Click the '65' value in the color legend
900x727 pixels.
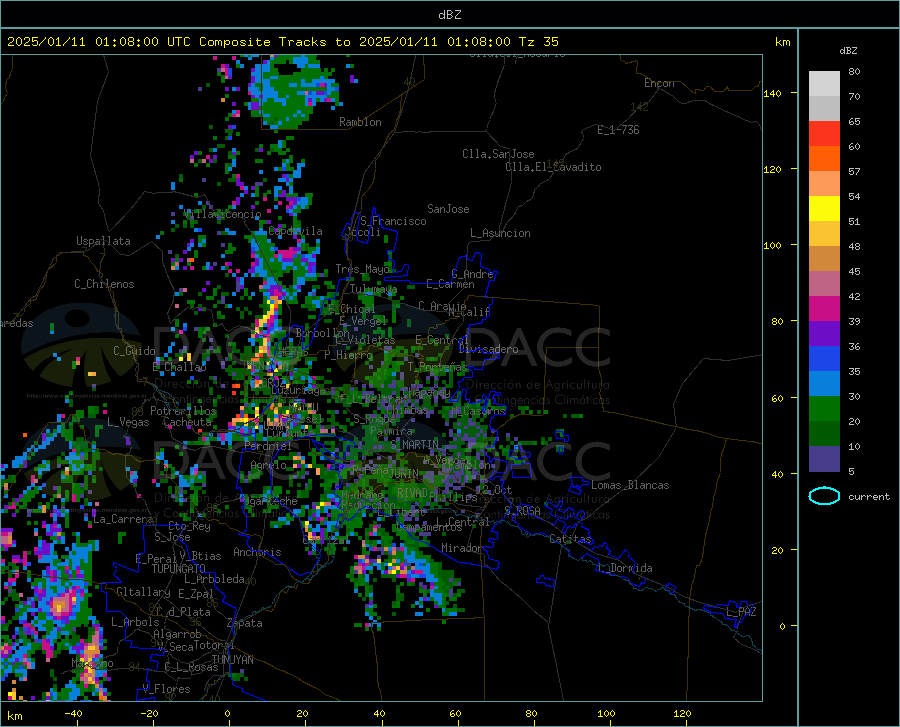(854, 122)
